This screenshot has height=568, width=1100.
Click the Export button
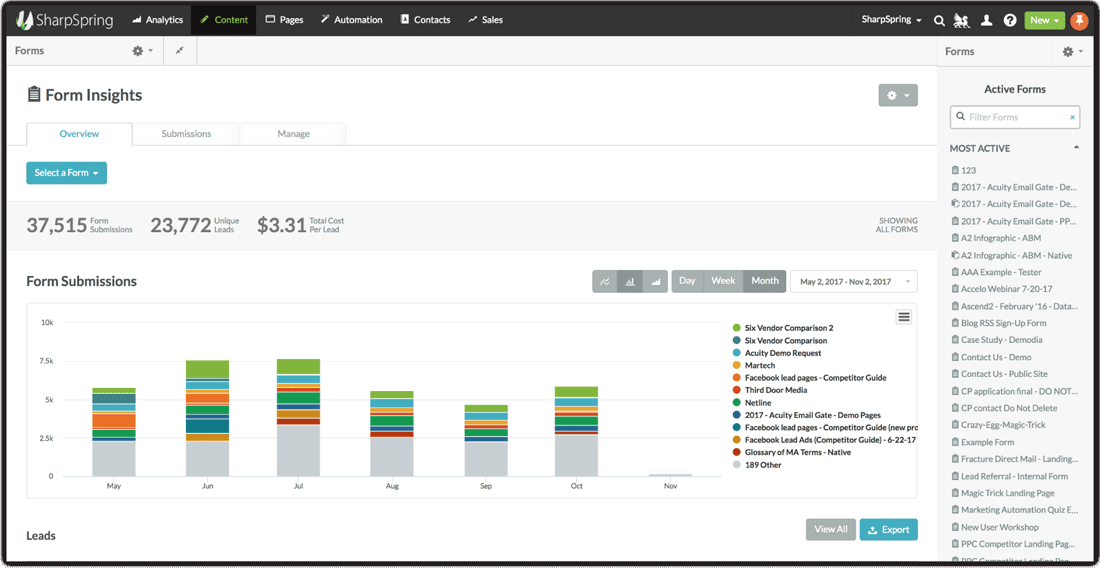pos(888,529)
